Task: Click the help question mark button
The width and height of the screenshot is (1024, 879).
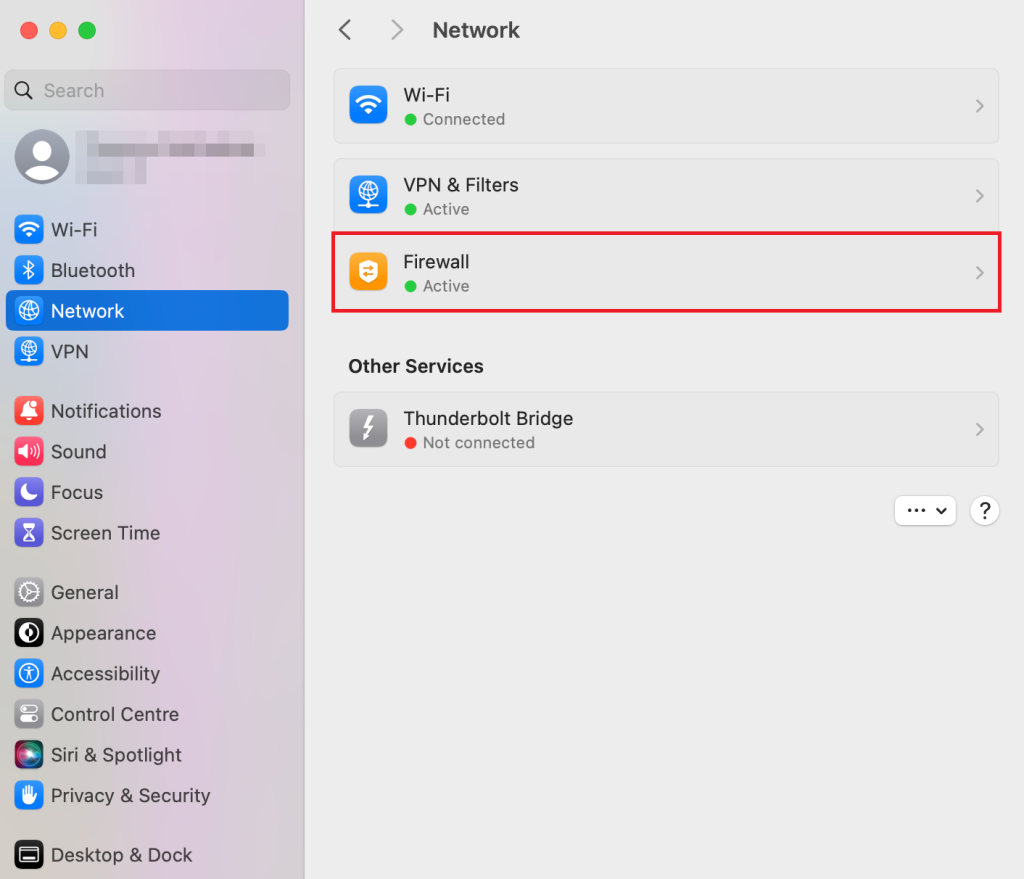Action: (985, 510)
